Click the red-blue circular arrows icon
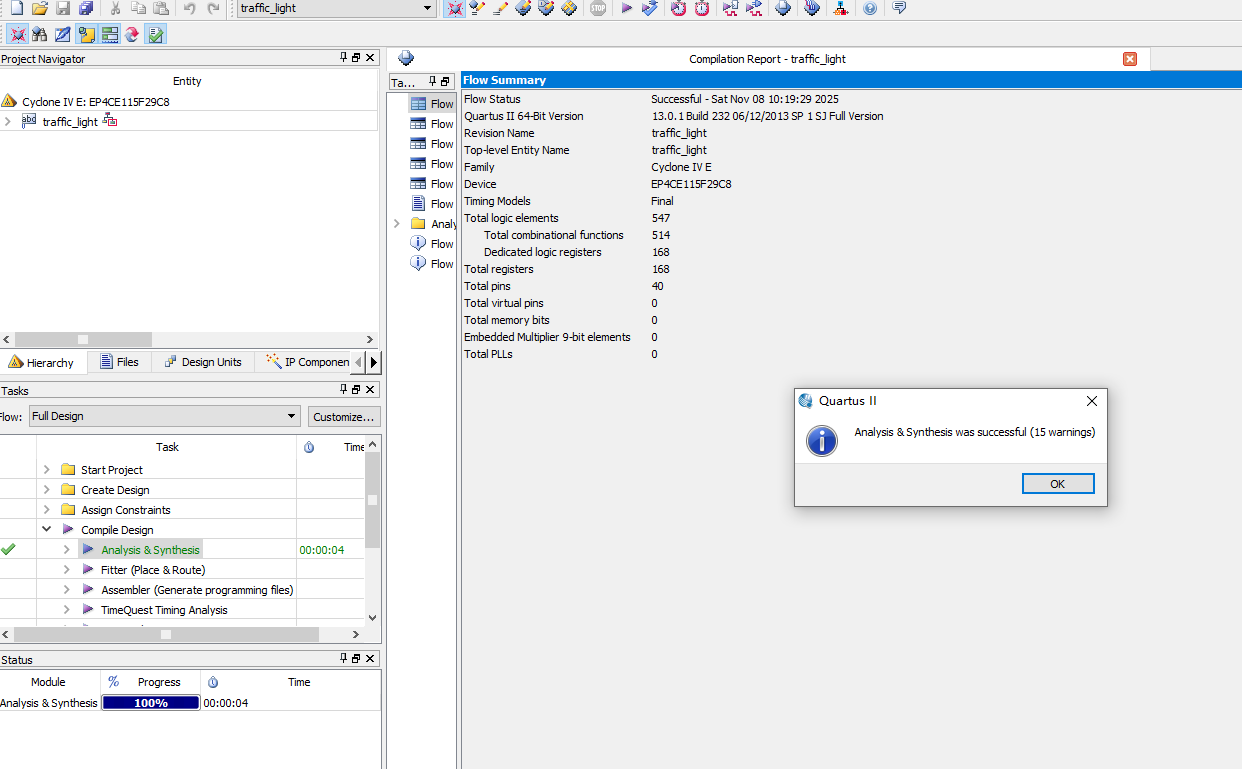The width and height of the screenshot is (1242, 769). click(132, 34)
